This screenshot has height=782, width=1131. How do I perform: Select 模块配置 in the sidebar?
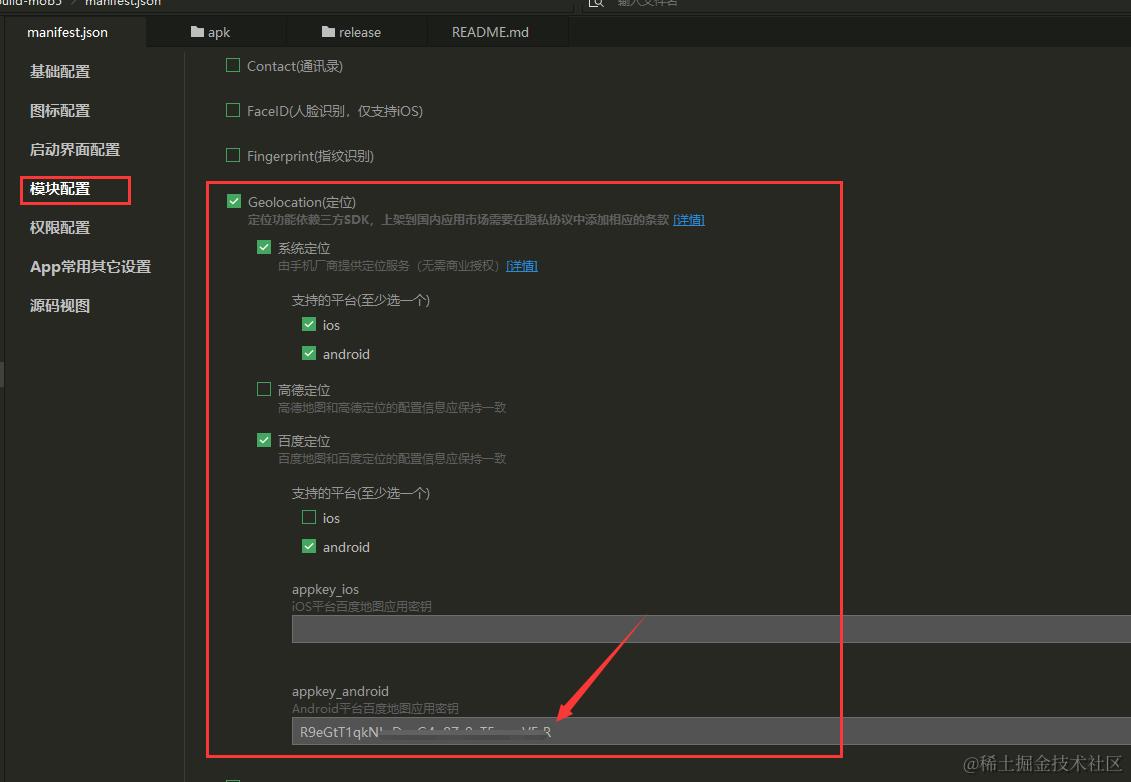click(x=60, y=188)
